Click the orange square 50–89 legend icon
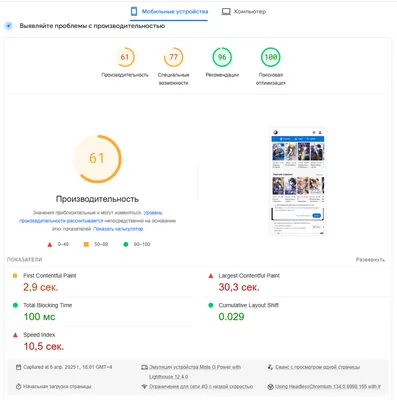 click(x=86, y=244)
